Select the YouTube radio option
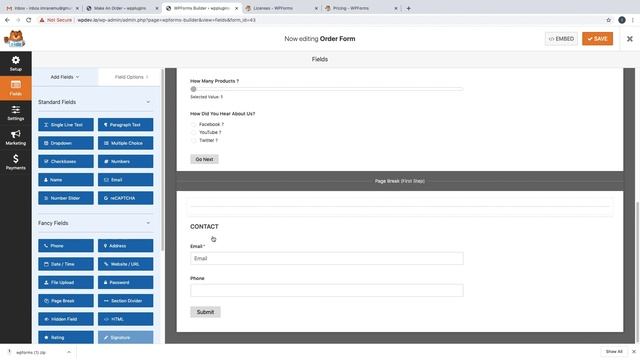 (x=193, y=132)
